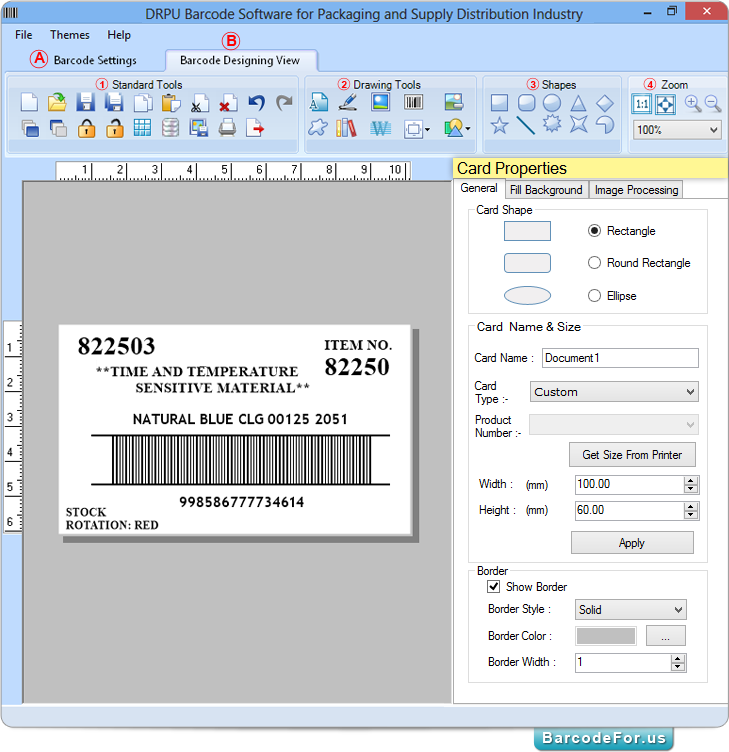This screenshot has height=752, width=729.
Task: Set zoom to 1:1 actual size
Action: (642, 104)
